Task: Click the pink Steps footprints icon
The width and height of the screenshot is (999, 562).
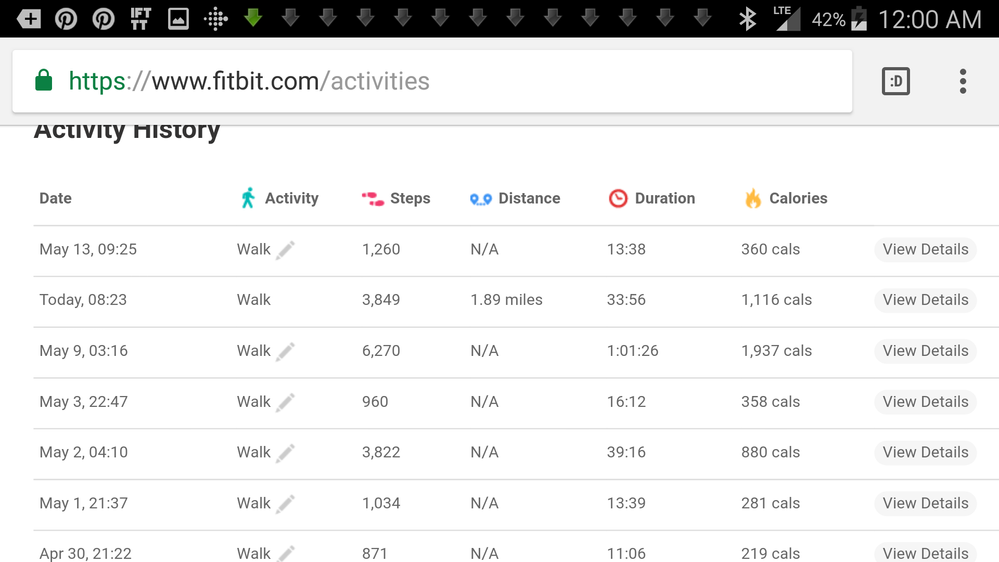Action: click(373, 199)
